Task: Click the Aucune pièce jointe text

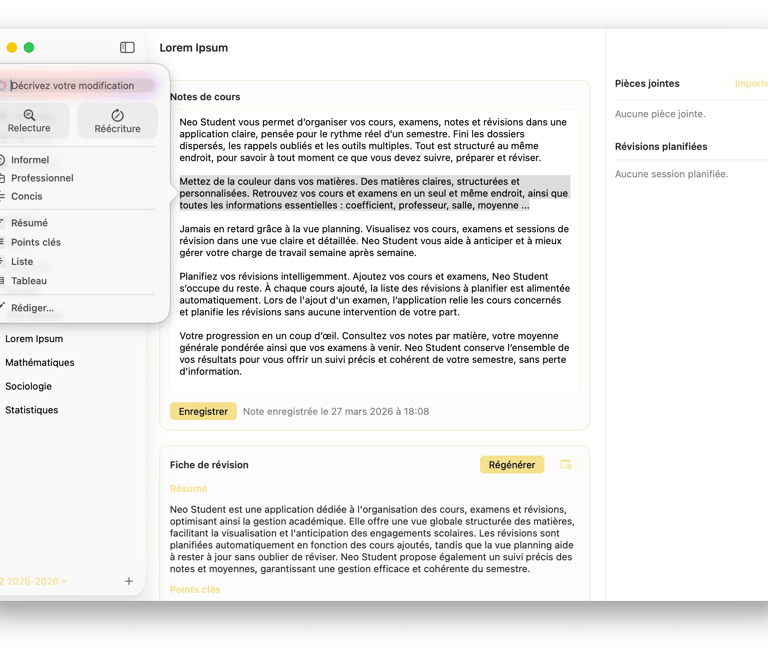Action: point(660,114)
